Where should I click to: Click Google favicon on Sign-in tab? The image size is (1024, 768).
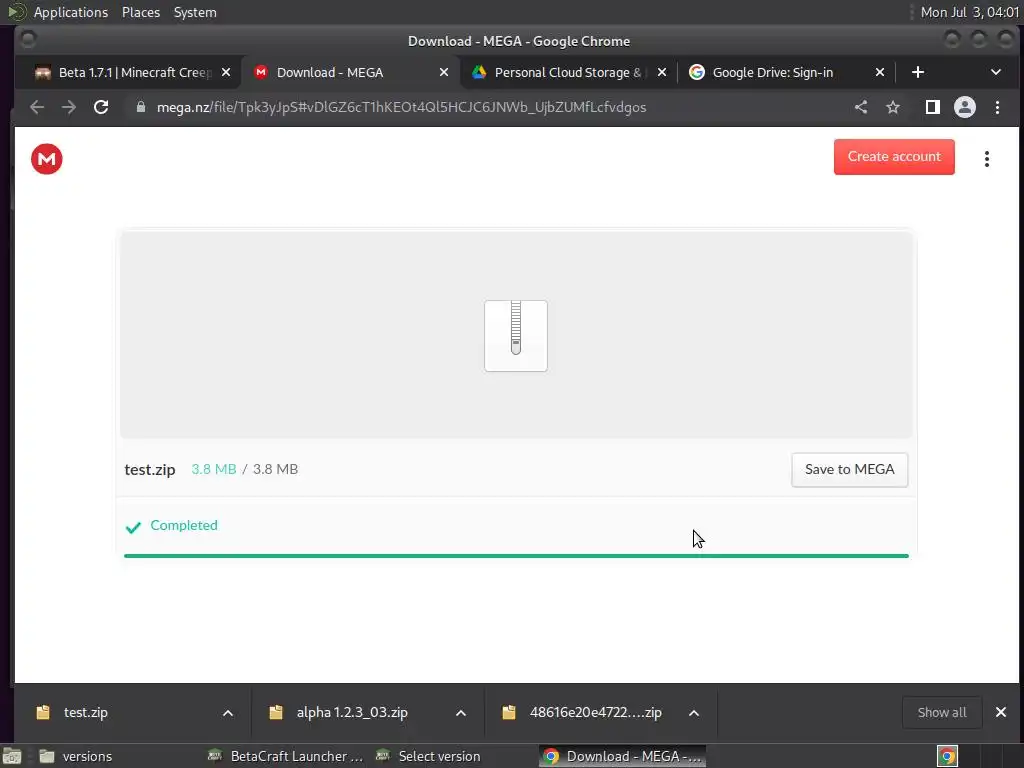pos(697,72)
